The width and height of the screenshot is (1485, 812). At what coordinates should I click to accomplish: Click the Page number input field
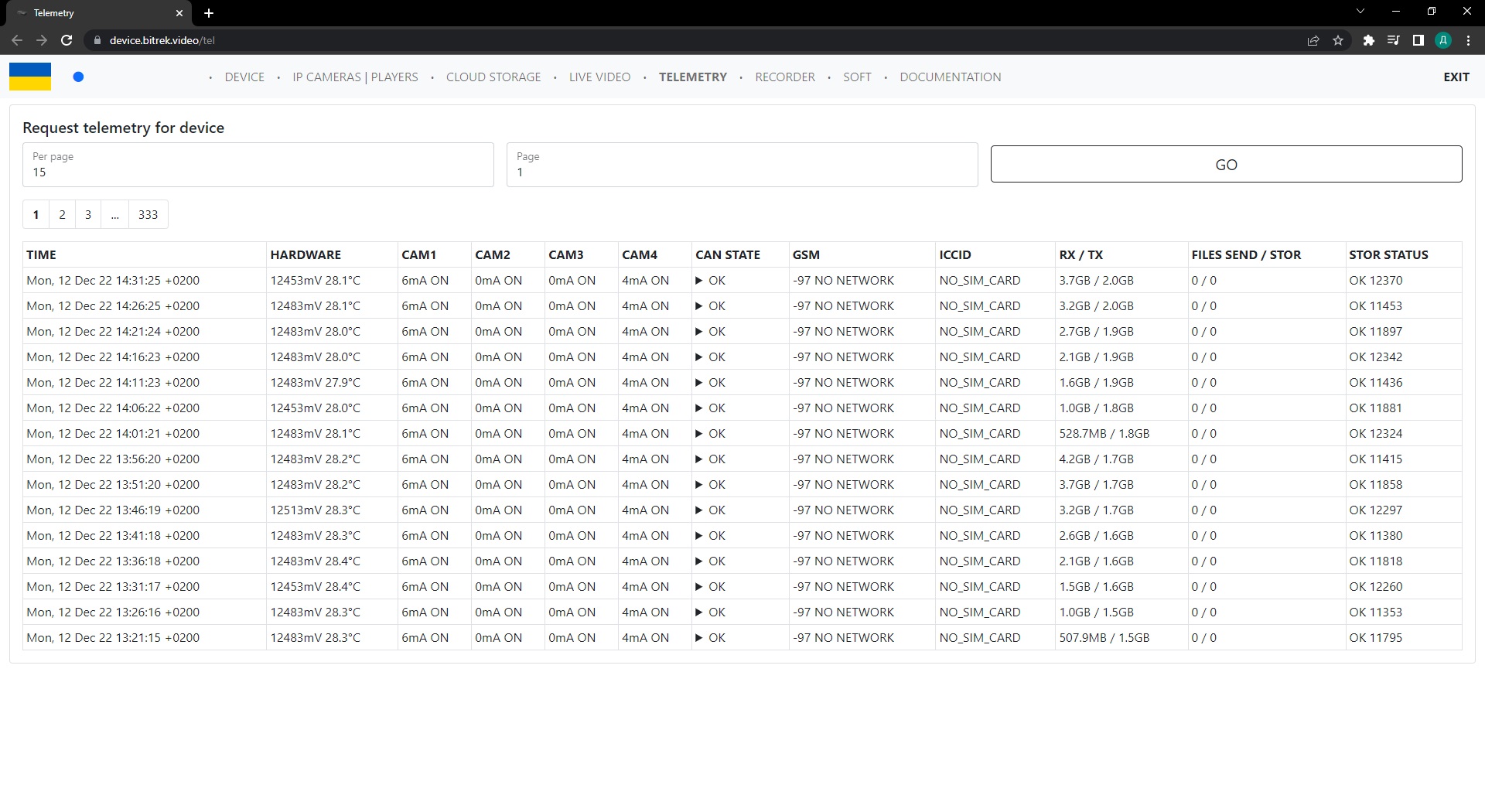tap(742, 172)
